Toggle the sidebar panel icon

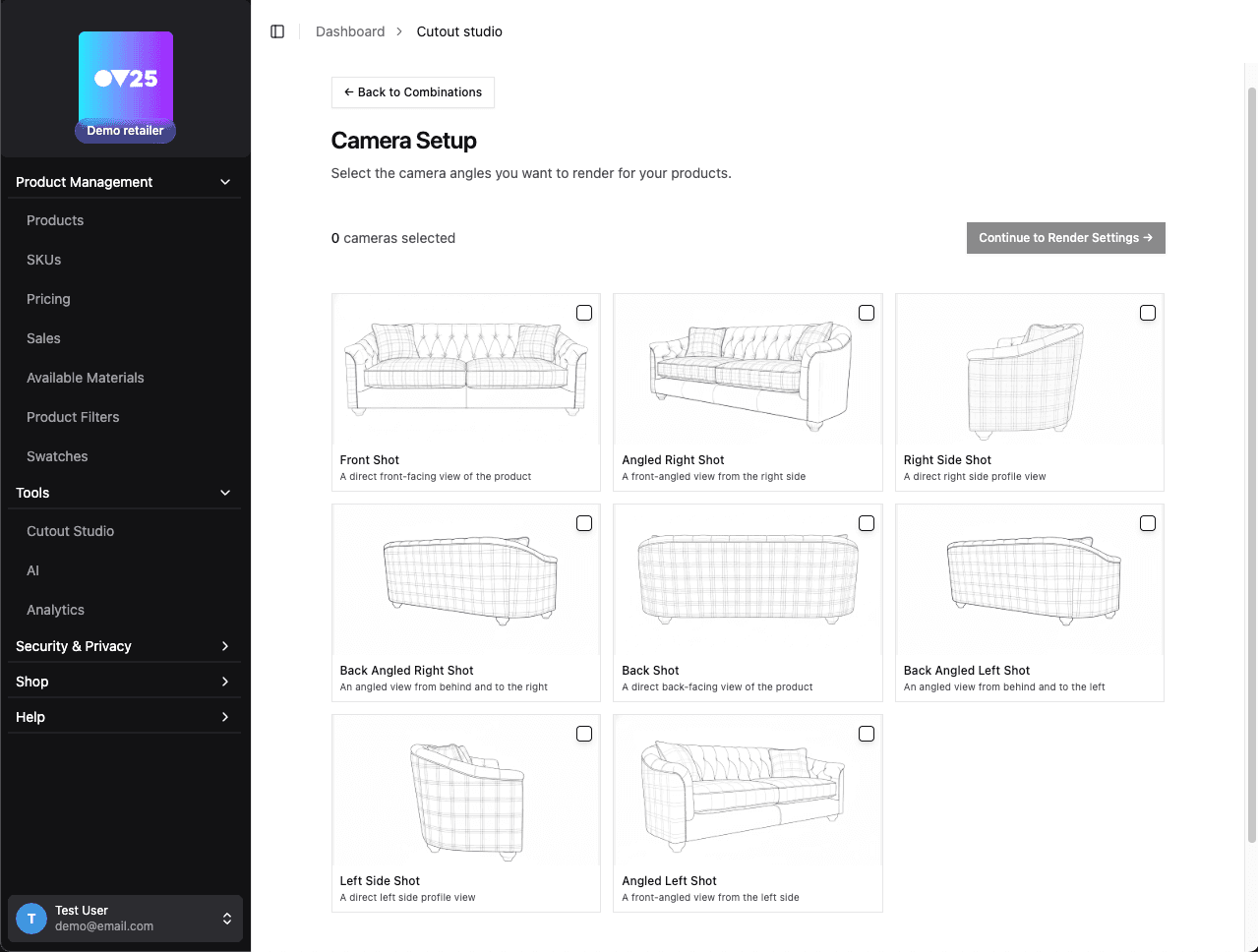pyautogui.click(x=277, y=31)
